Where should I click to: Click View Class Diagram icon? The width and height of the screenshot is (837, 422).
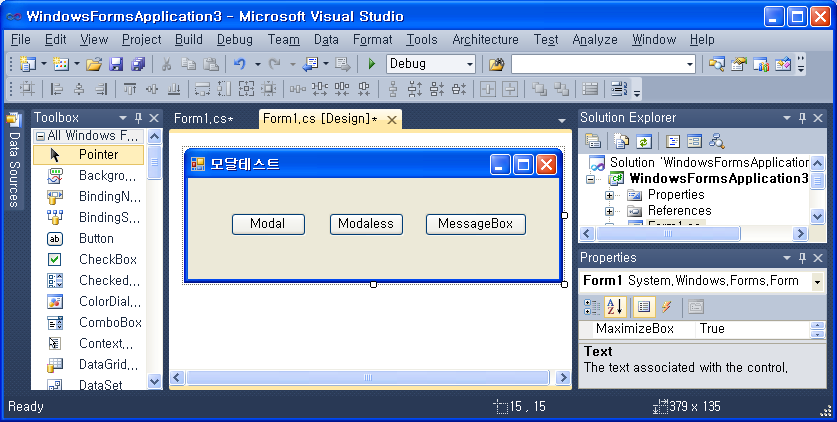717,141
